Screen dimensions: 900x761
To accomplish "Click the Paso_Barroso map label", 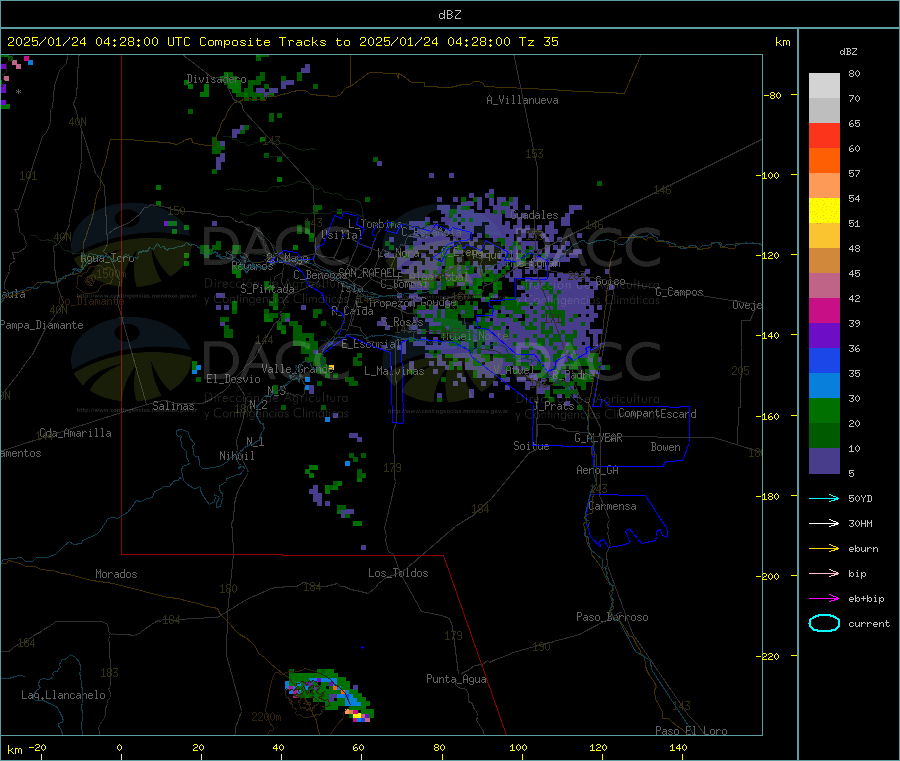I will point(612,617).
